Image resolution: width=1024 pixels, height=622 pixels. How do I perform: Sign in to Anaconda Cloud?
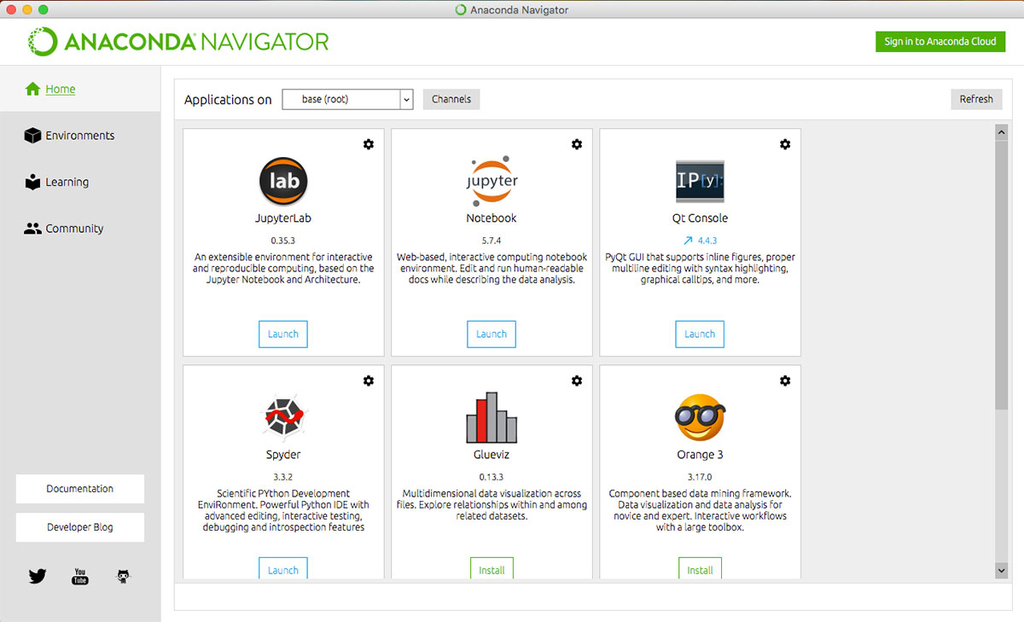coord(940,41)
